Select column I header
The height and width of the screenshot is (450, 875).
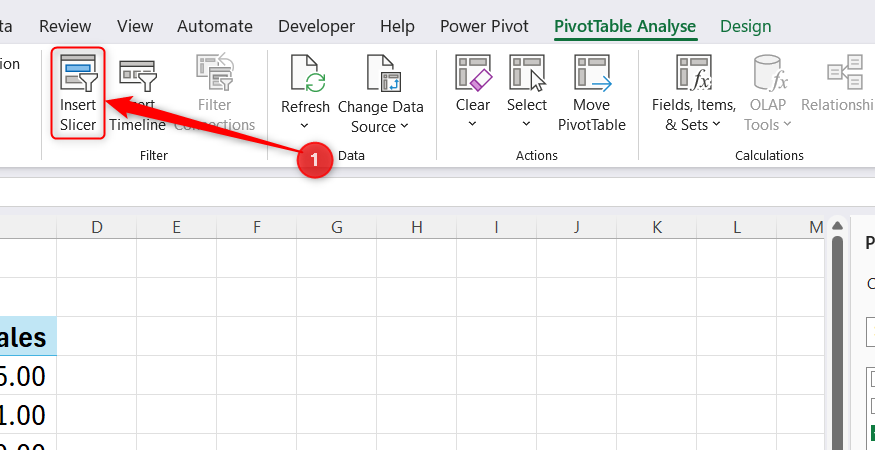tap(496, 227)
